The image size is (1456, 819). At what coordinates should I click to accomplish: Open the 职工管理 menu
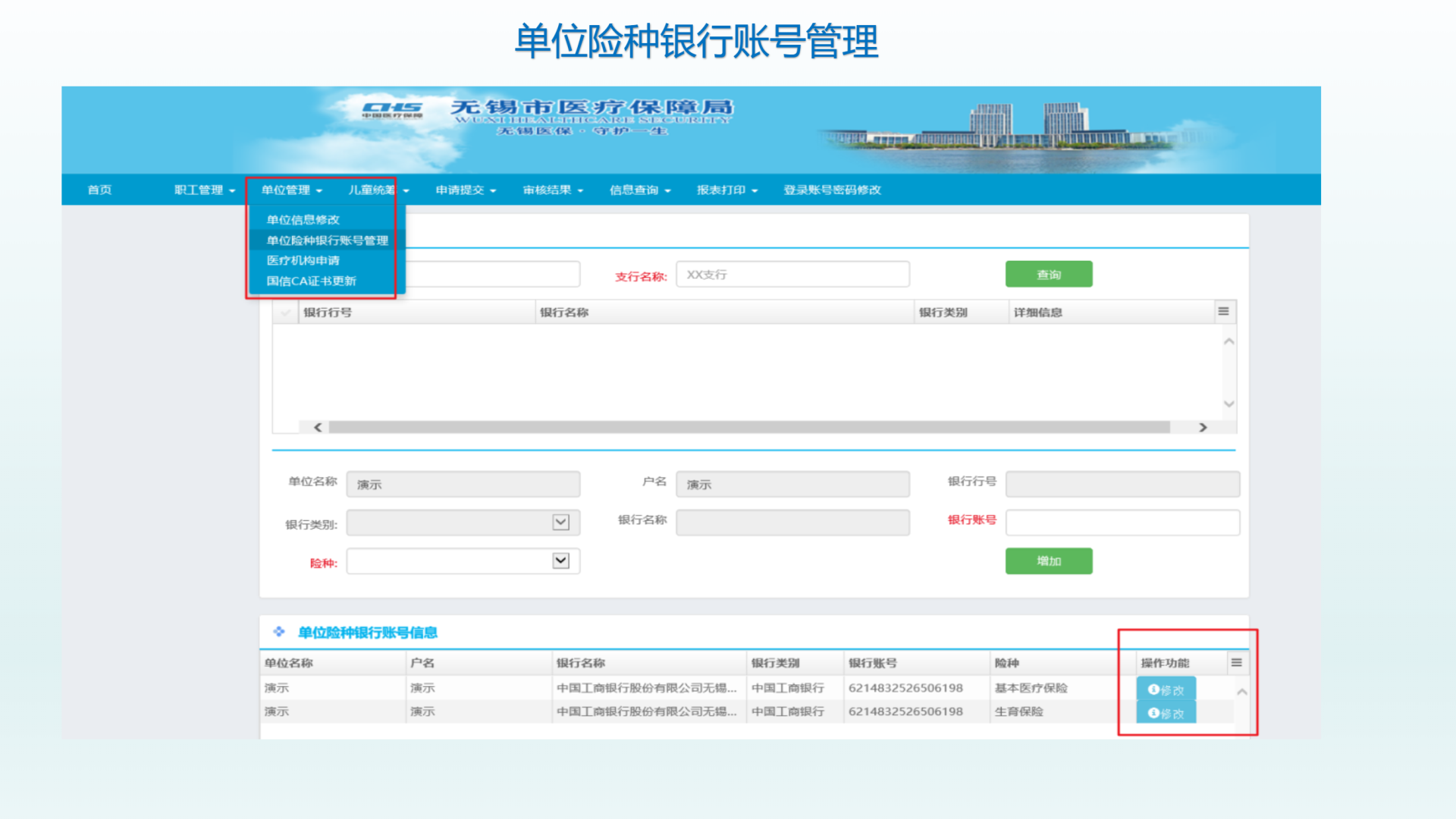pyautogui.click(x=204, y=190)
